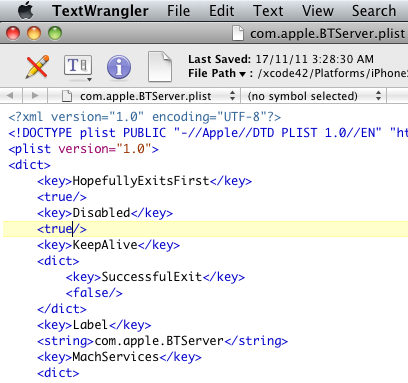This screenshot has width=408, height=383.
Task: Click the blank document icon in toolbar
Action: (160, 67)
